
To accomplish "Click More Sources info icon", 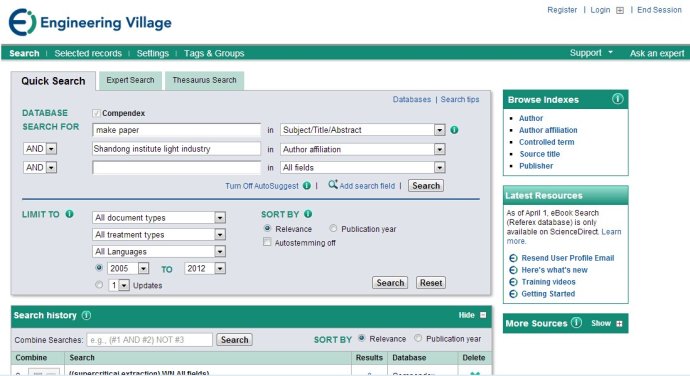I will tap(576, 323).
